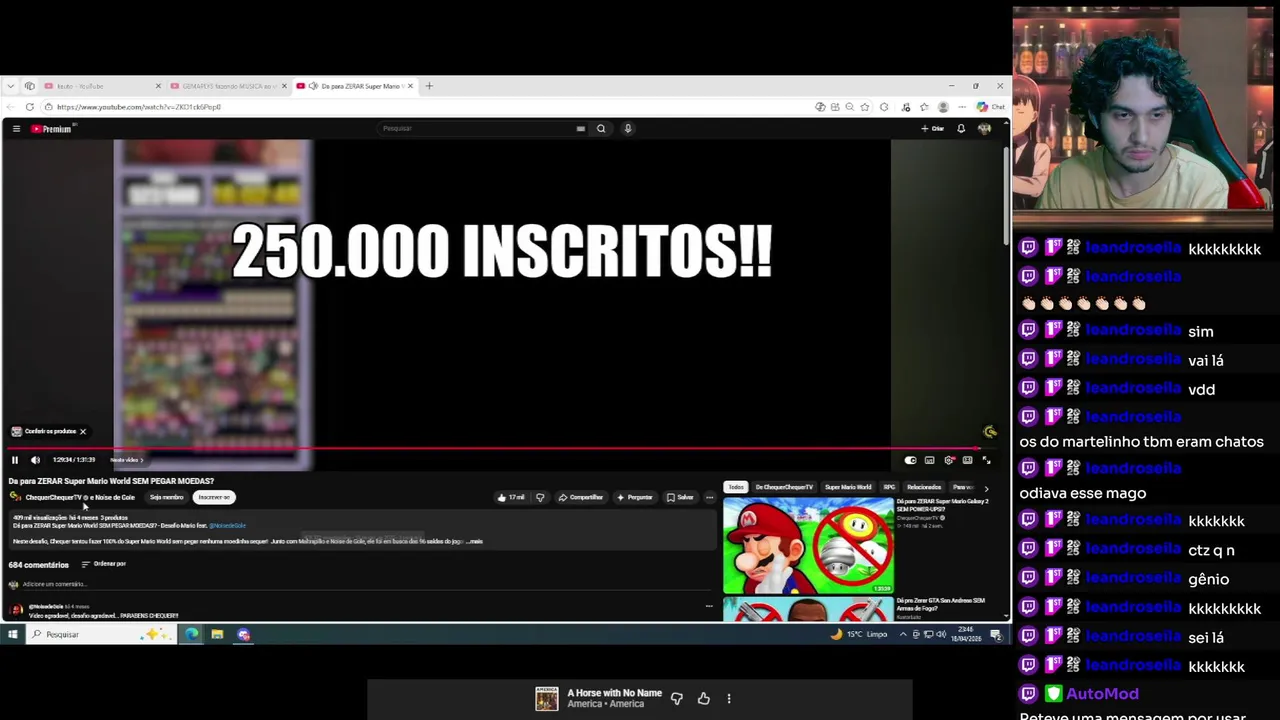Open three-dots menu on A Horse with No Name
This screenshot has height=720, width=1280.
coord(729,699)
